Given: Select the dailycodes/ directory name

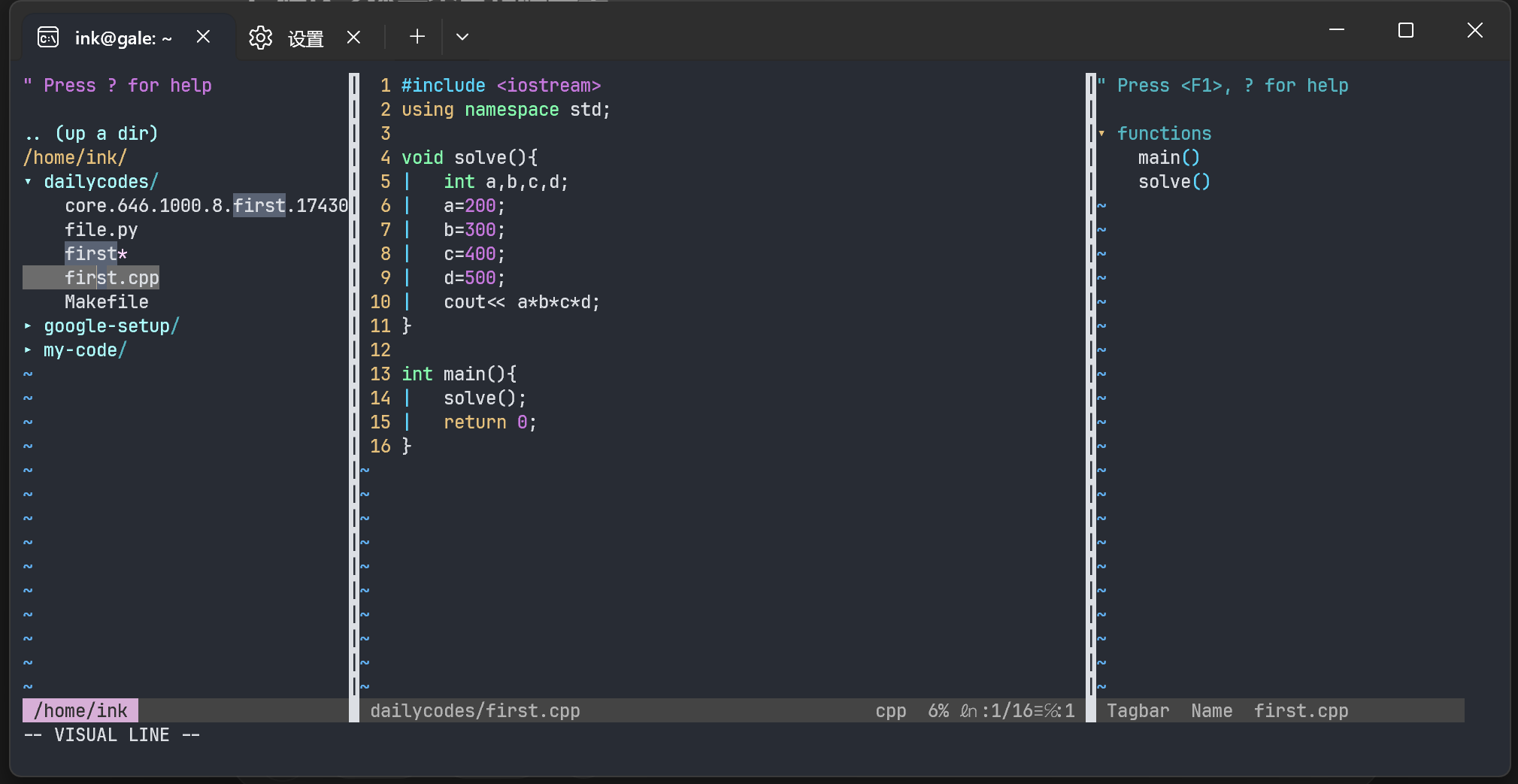Looking at the screenshot, I should pos(101,182).
